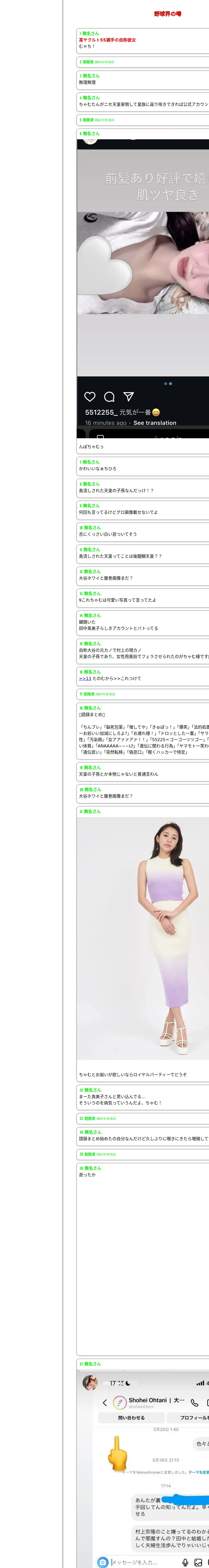Viewport: 209px width, 1568px height.
Task: Click post 24 text 語録まとめ始めたの自分
Action: pyautogui.click(x=144, y=1138)
